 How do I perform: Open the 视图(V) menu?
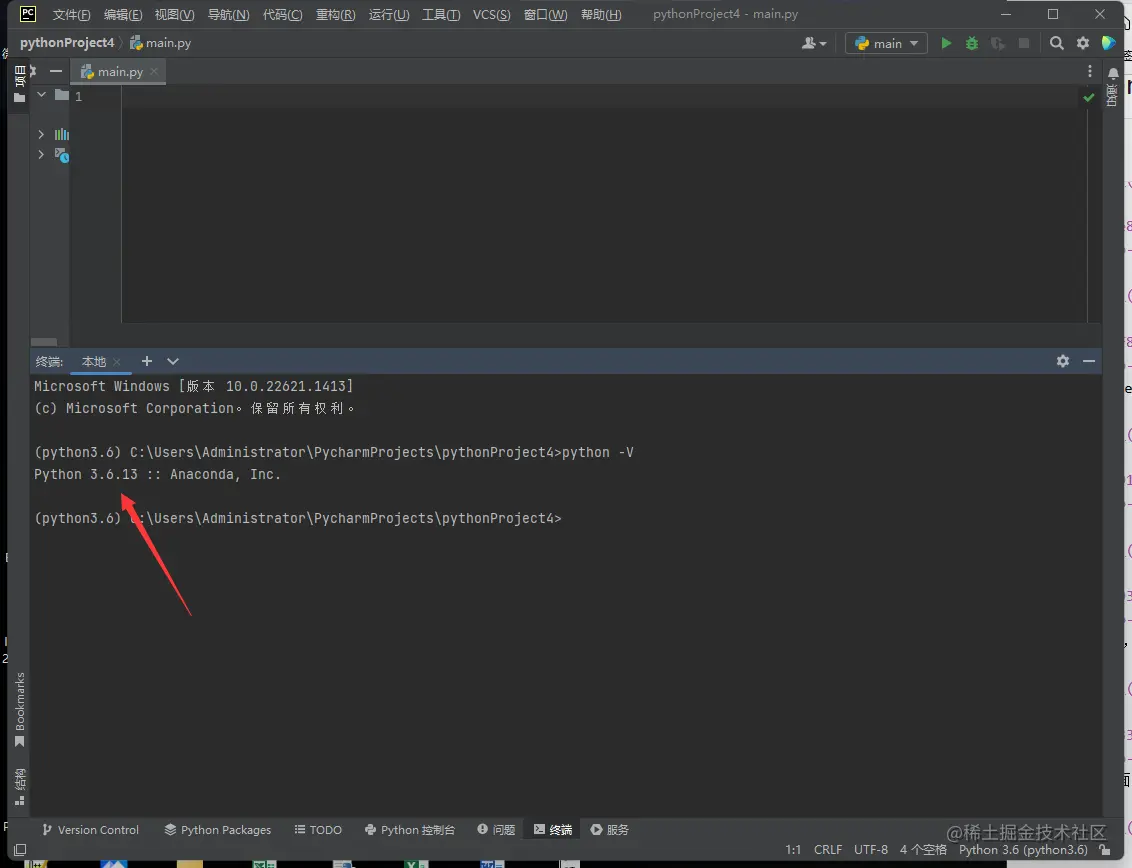tap(175, 14)
